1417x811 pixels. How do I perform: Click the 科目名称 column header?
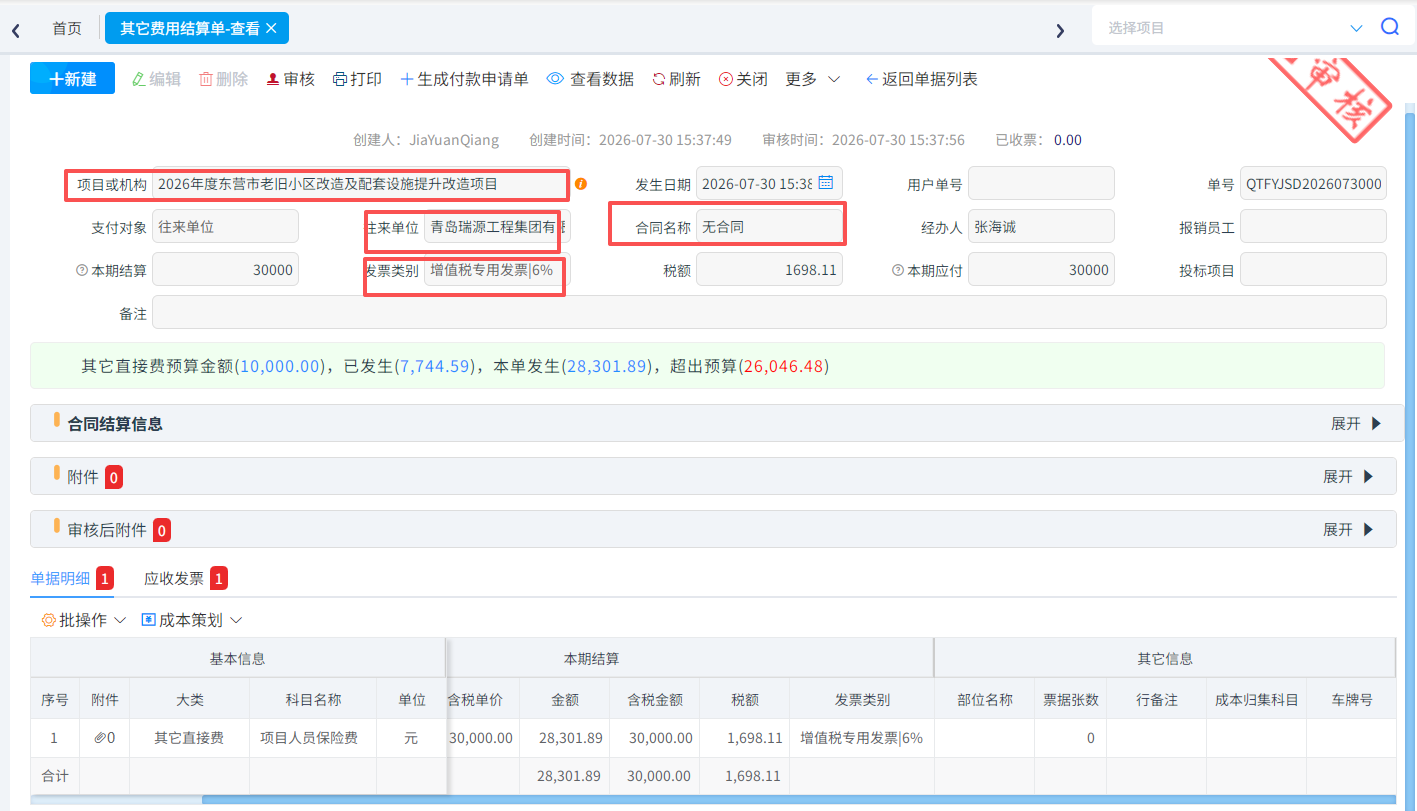point(313,700)
